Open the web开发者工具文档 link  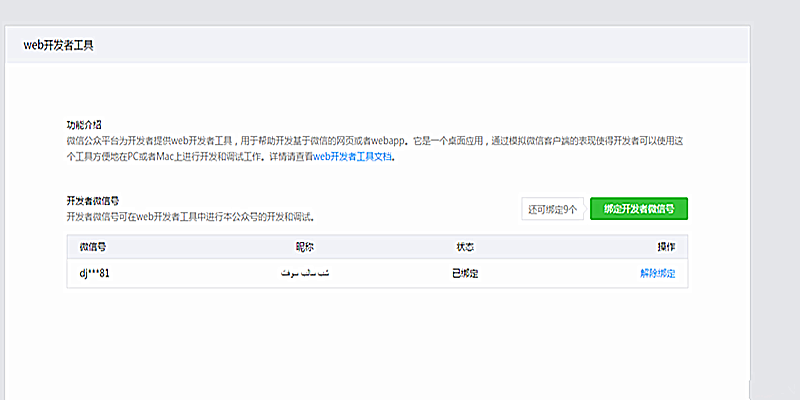pos(353,157)
